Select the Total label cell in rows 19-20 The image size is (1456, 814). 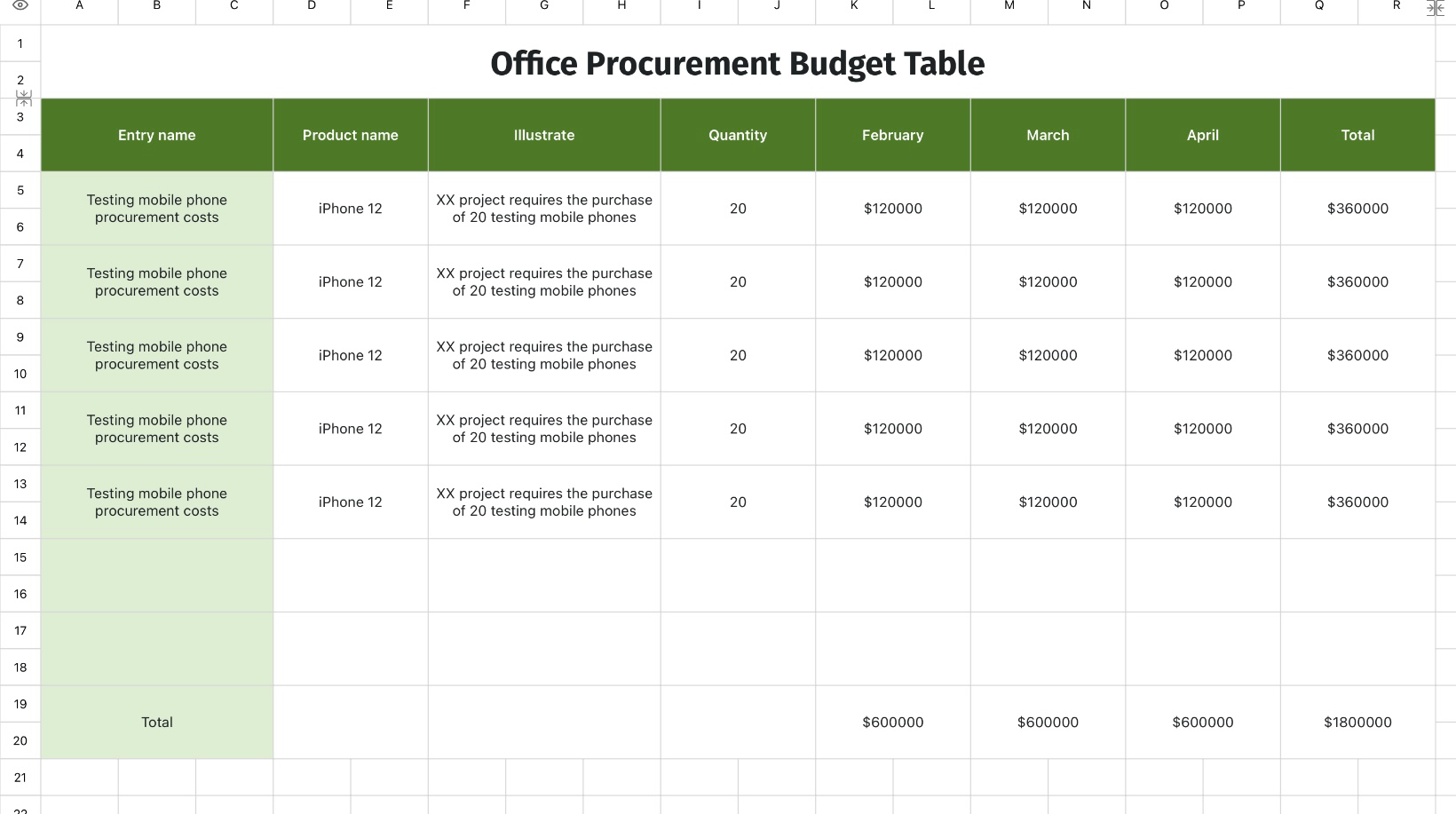[x=157, y=723]
